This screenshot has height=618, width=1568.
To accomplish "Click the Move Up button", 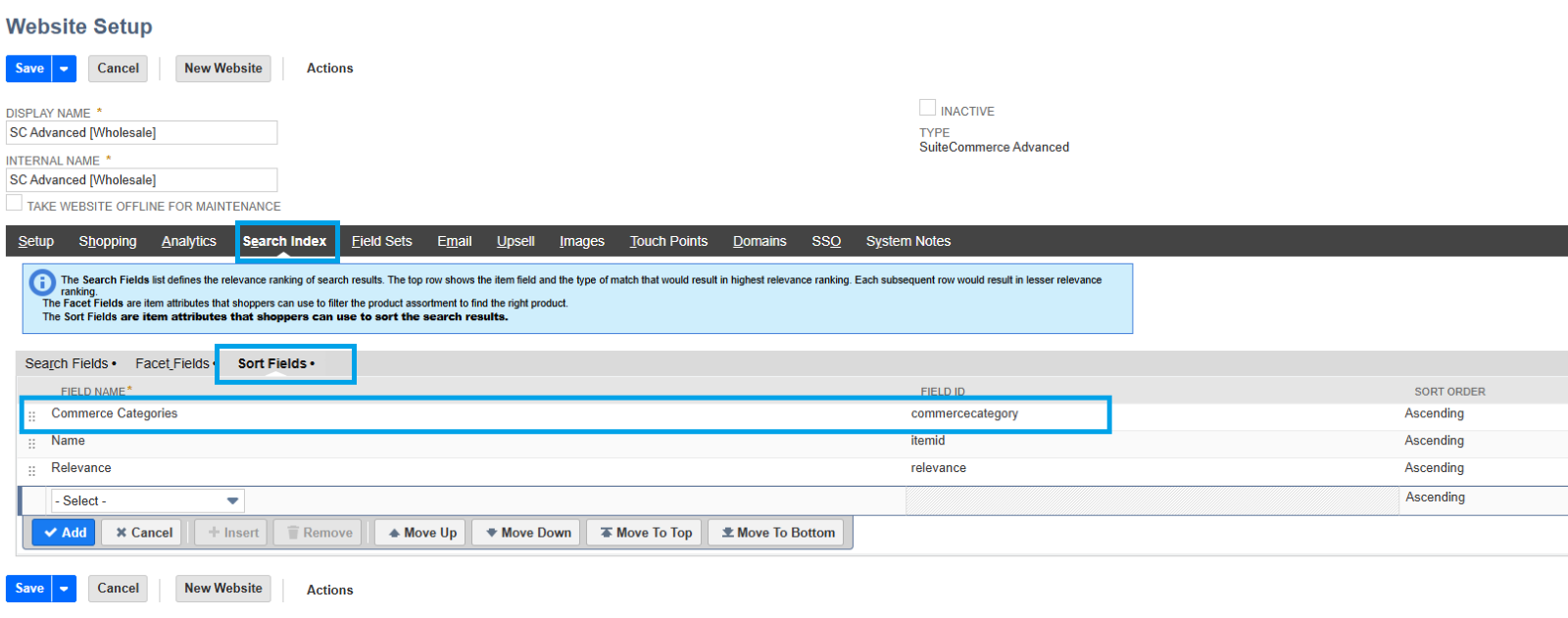I will 422,533.
